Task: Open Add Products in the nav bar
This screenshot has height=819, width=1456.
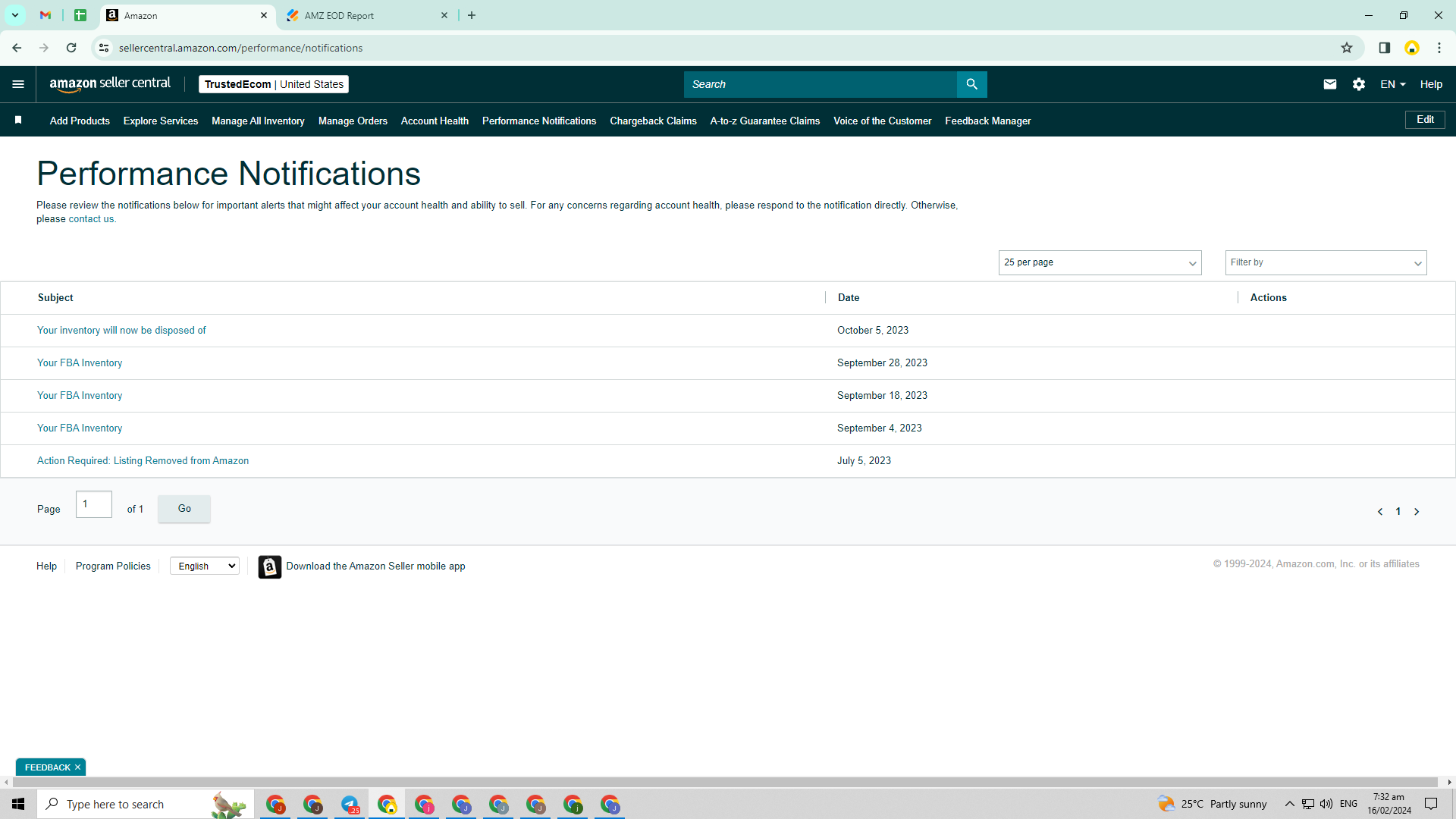Action: (x=80, y=121)
